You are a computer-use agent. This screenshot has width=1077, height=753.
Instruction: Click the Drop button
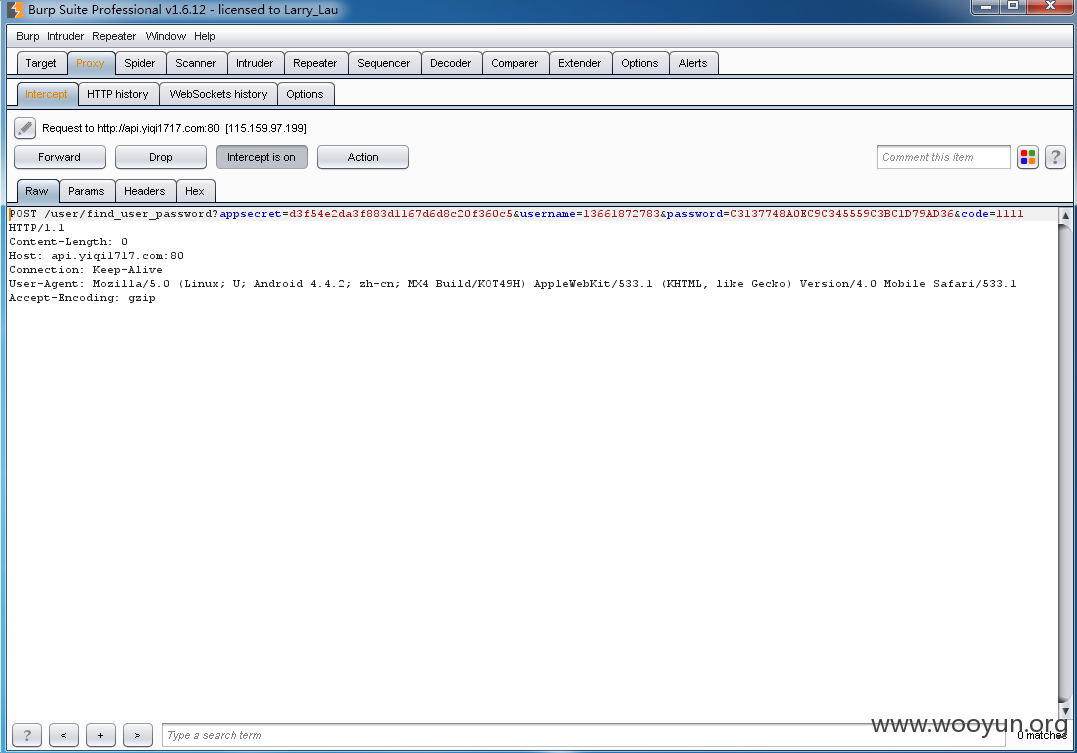(x=161, y=157)
